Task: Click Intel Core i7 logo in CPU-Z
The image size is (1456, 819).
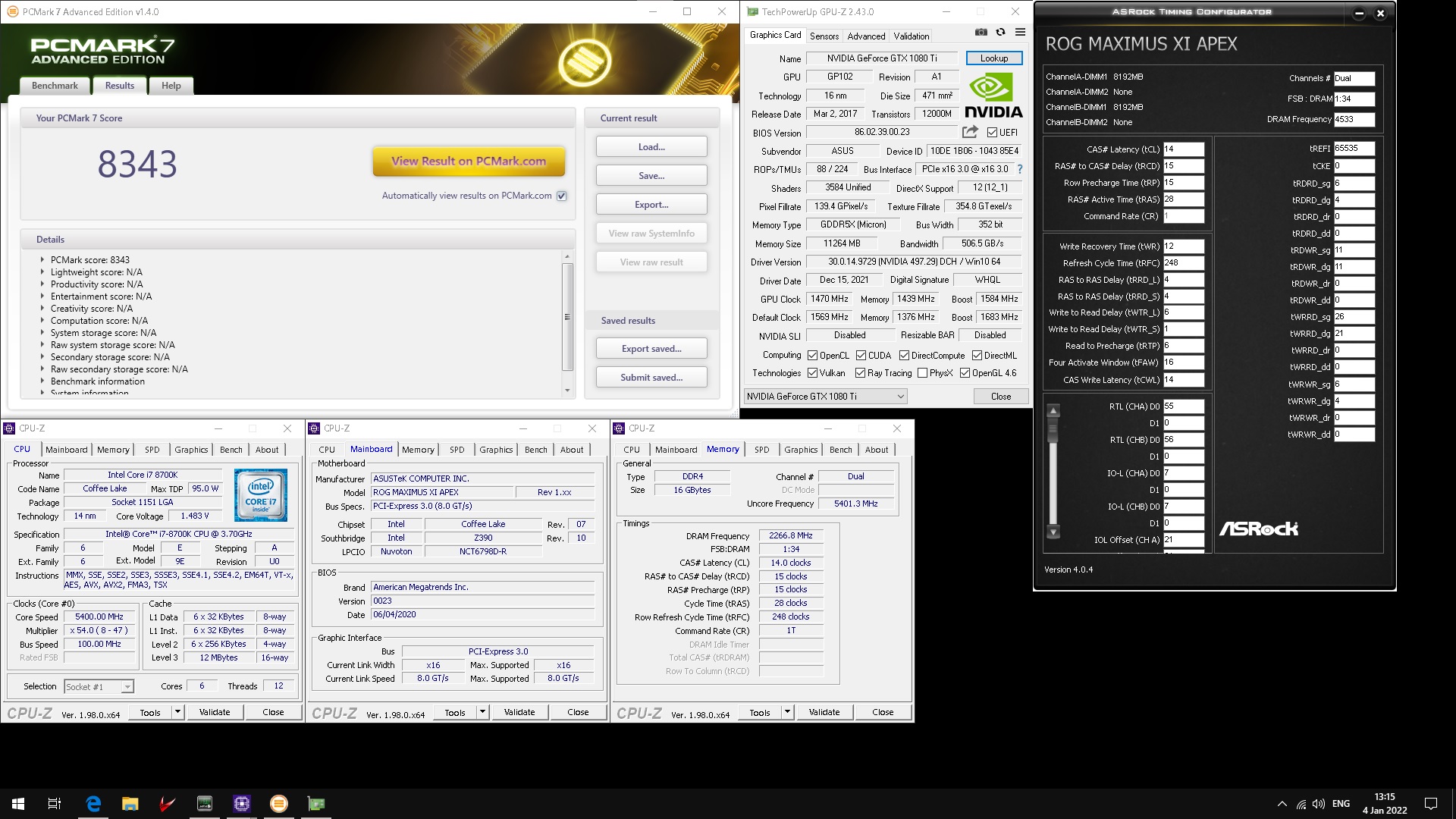Action: point(261,494)
